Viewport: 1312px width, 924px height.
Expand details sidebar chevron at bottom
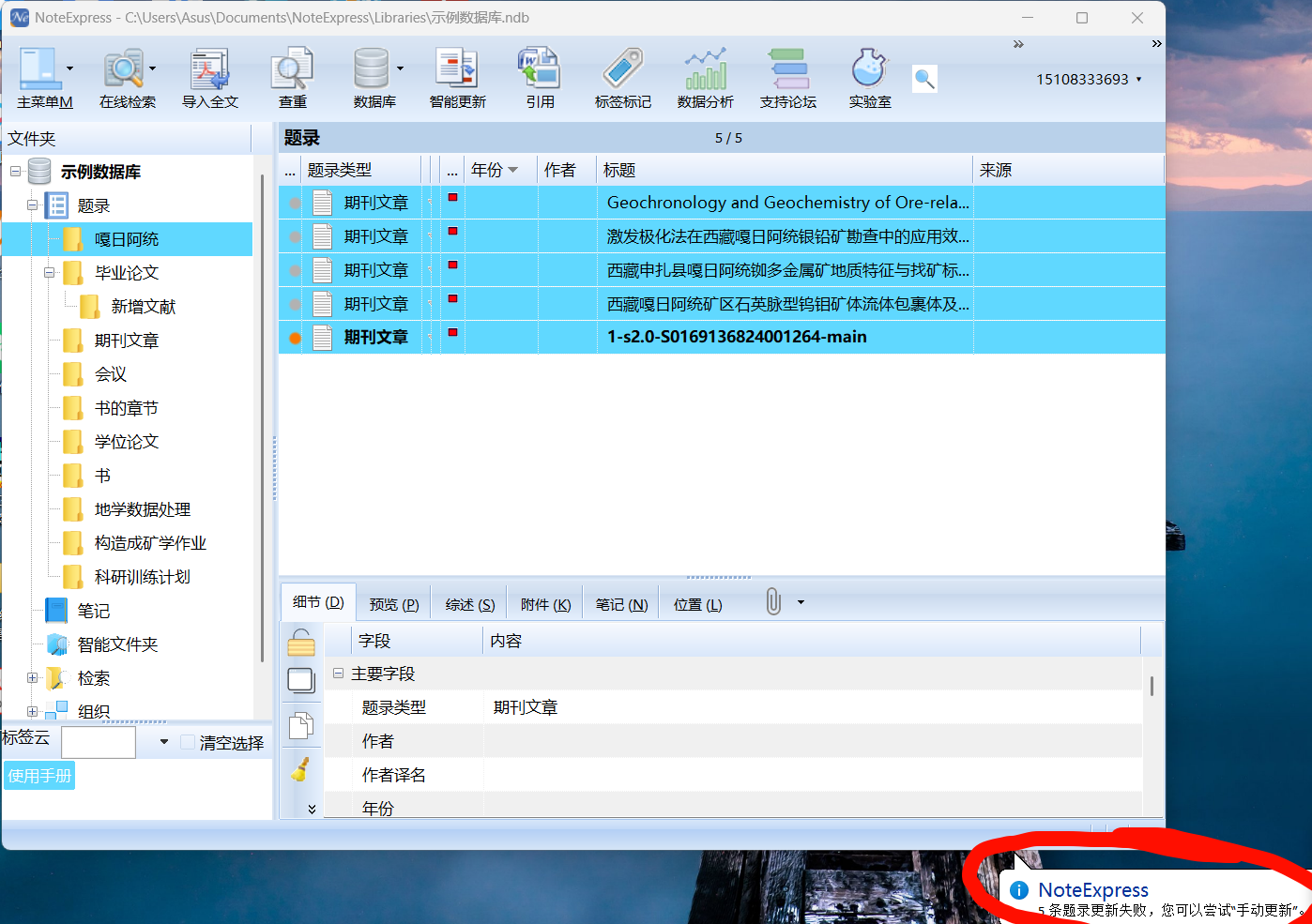(x=312, y=809)
